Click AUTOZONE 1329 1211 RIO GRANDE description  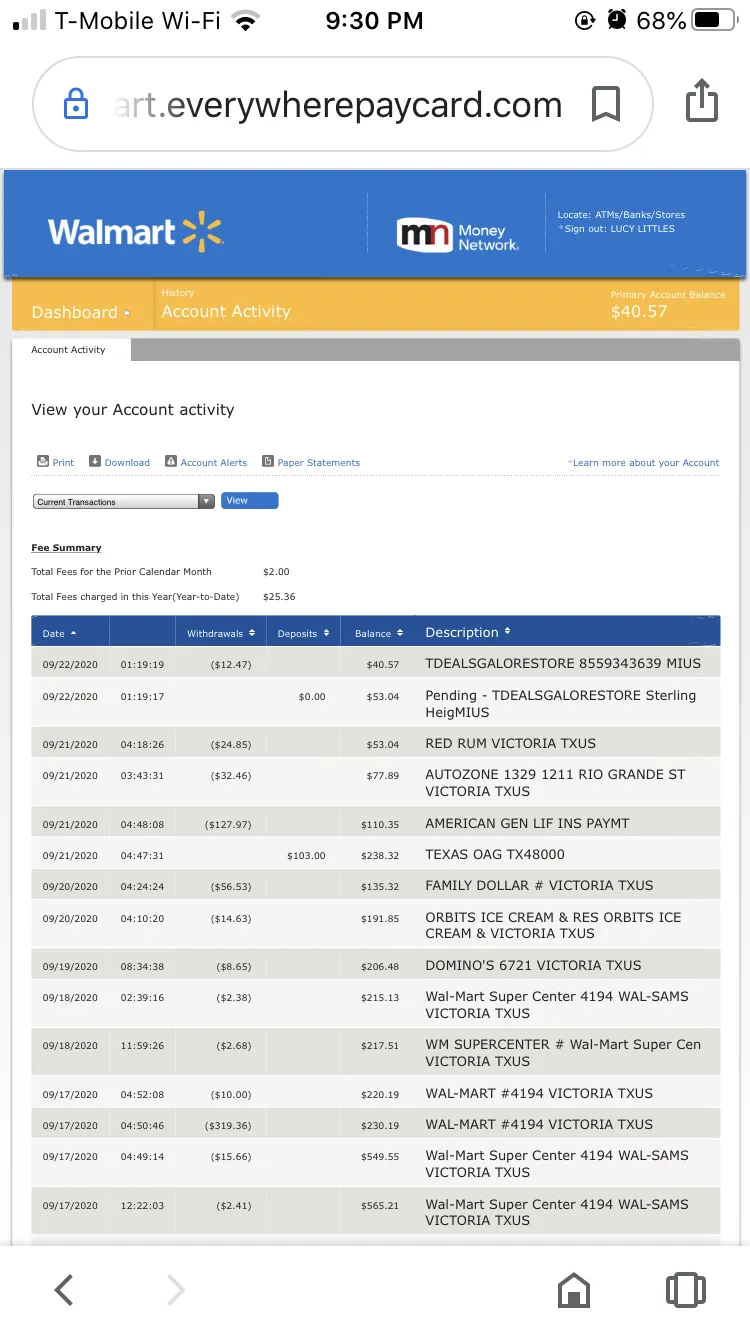pyautogui.click(x=555, y=782)
